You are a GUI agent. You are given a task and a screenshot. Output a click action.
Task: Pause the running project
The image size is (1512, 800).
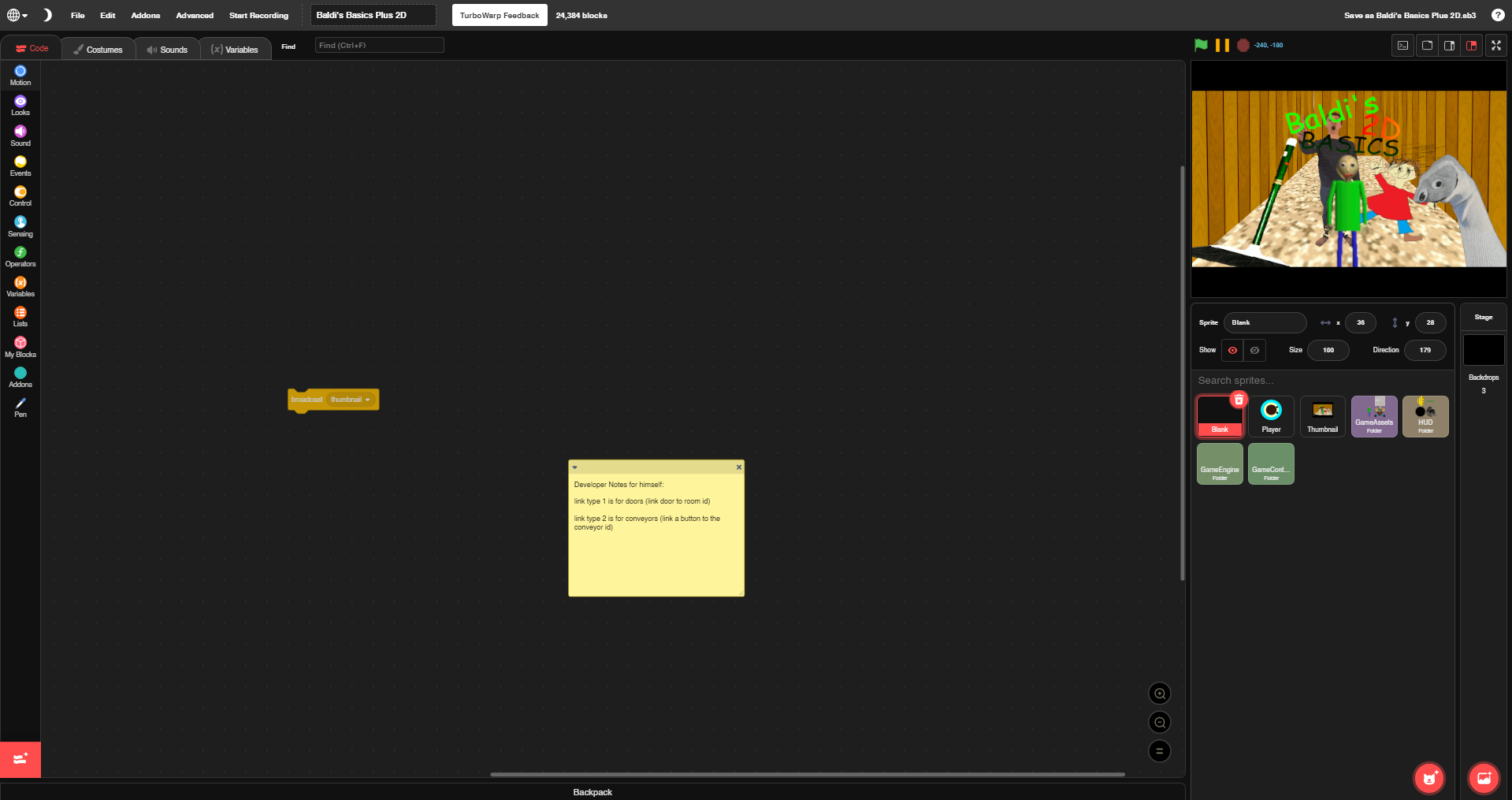(x=1222, y=45)
